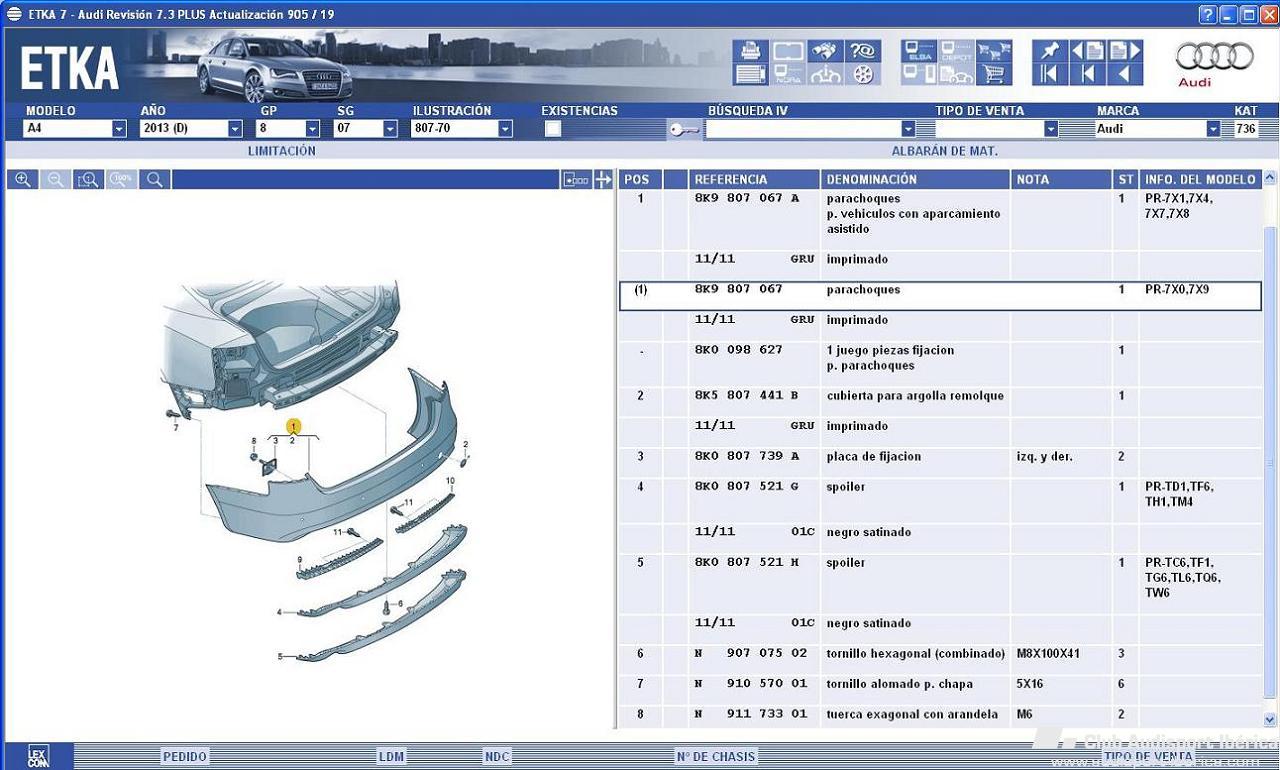This screenshot has width=1280, height=770.
Task: Toggle the Existencias checkbox
Action: pyautogui.click(x=553, y=129)
